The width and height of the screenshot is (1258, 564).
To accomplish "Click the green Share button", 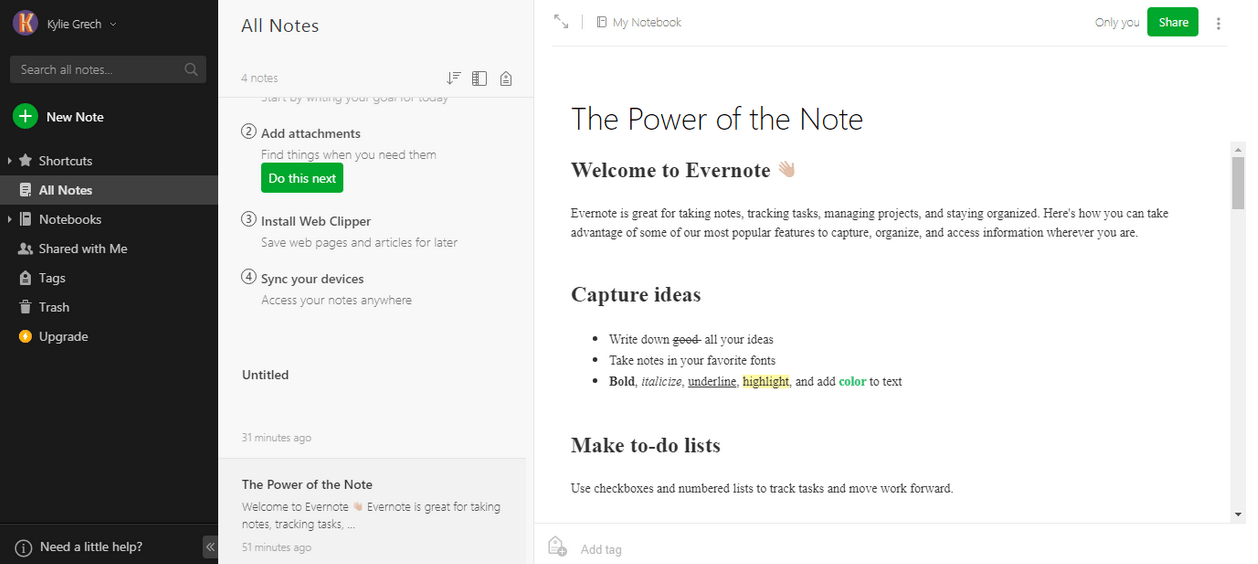I will coord(1173,22).
